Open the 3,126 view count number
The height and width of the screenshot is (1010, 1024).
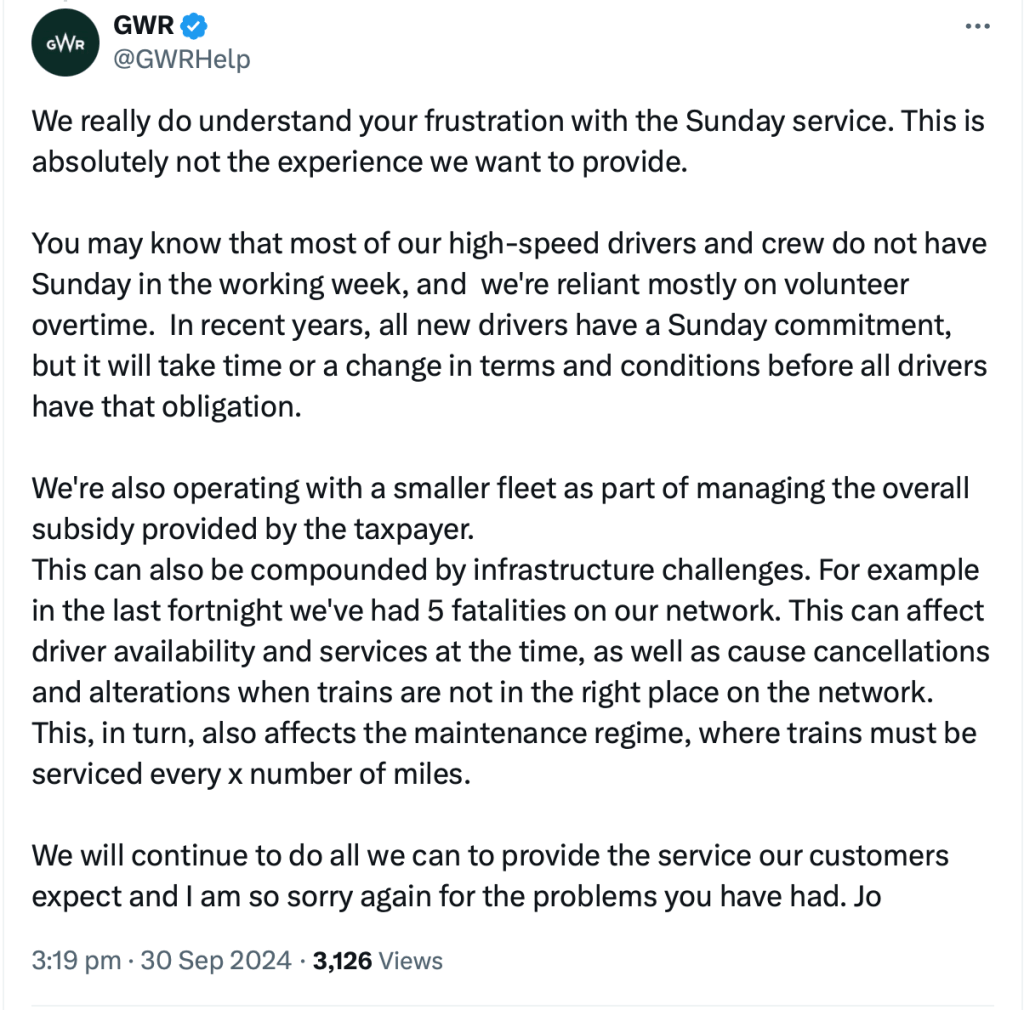[342, 961]
